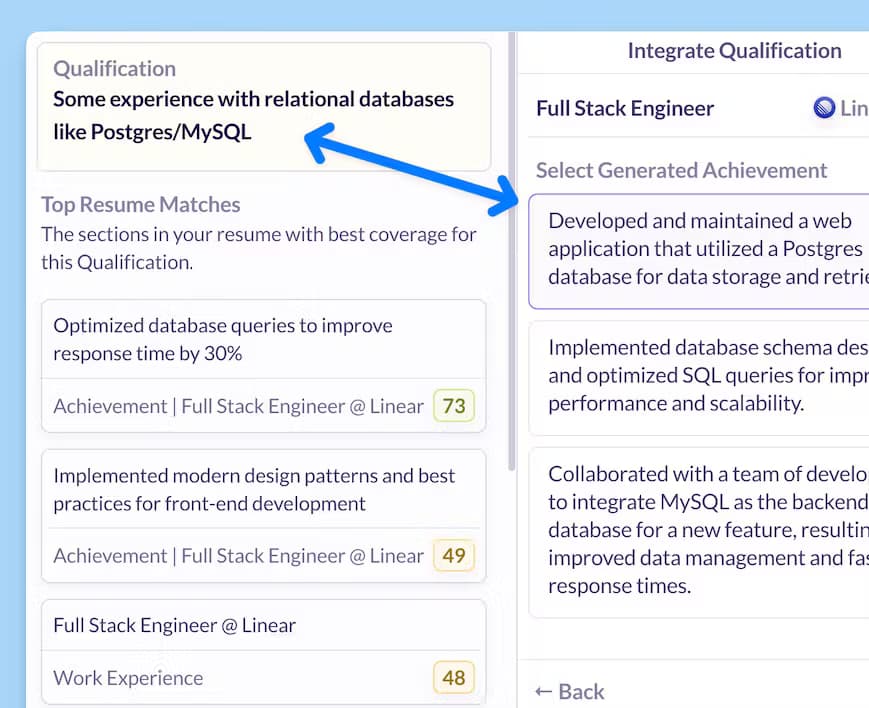Click the Integrate Qualification header
The image size is (869, 708).
[x=734, y=51]
